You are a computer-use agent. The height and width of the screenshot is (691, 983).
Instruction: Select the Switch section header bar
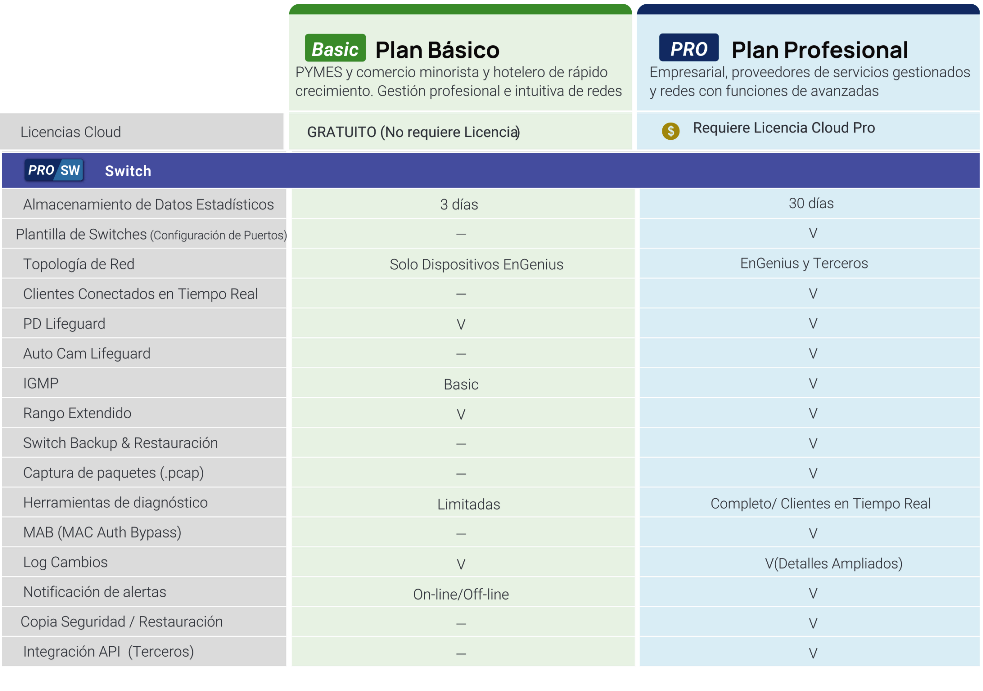tap(491, 171)
